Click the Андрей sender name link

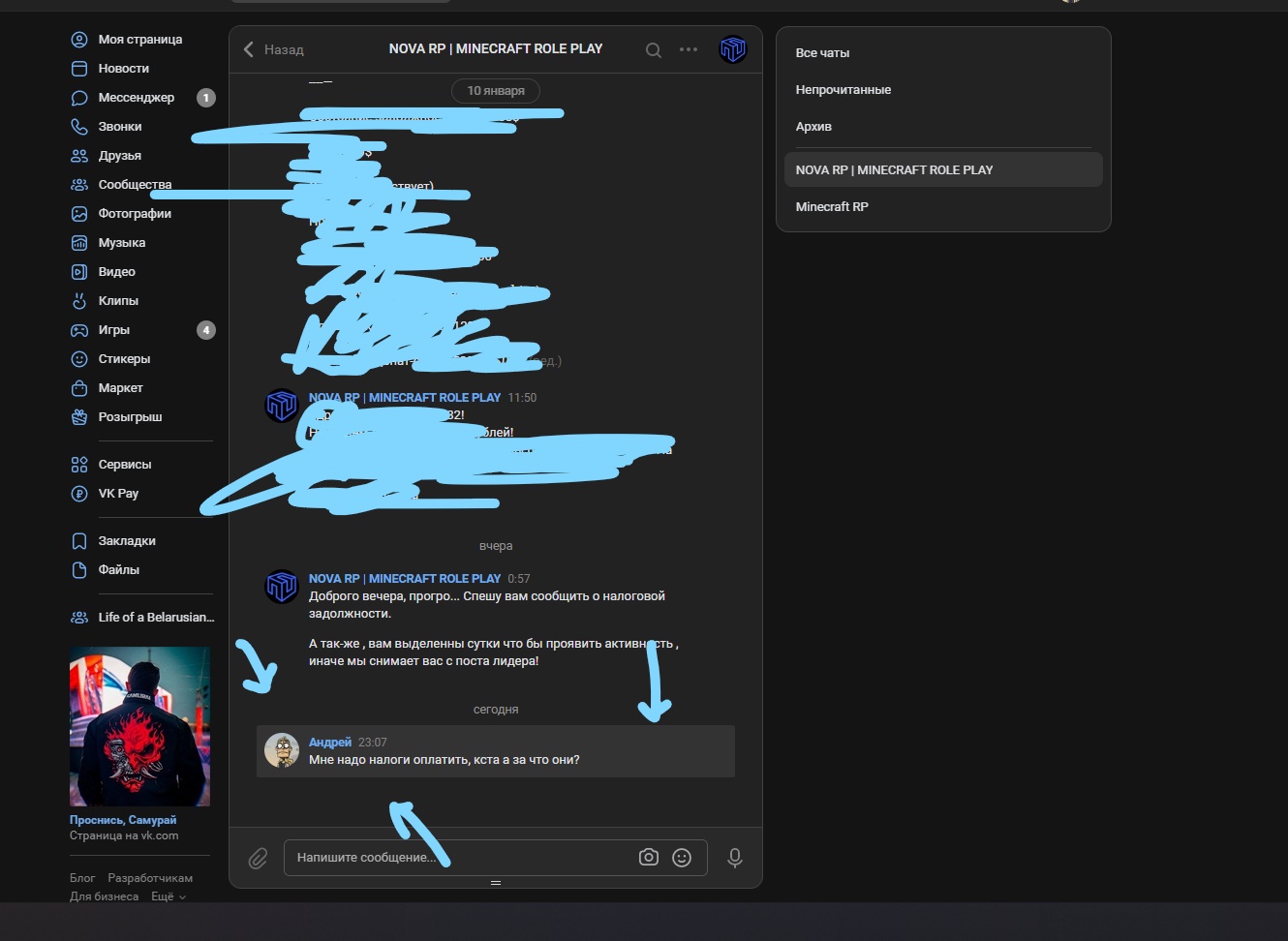[330, 743]
